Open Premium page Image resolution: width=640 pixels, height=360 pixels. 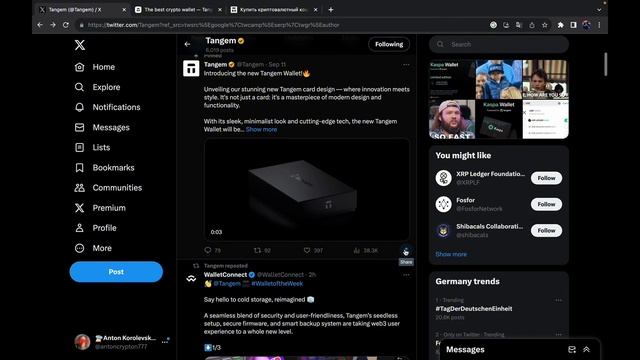tap(100, 208)
